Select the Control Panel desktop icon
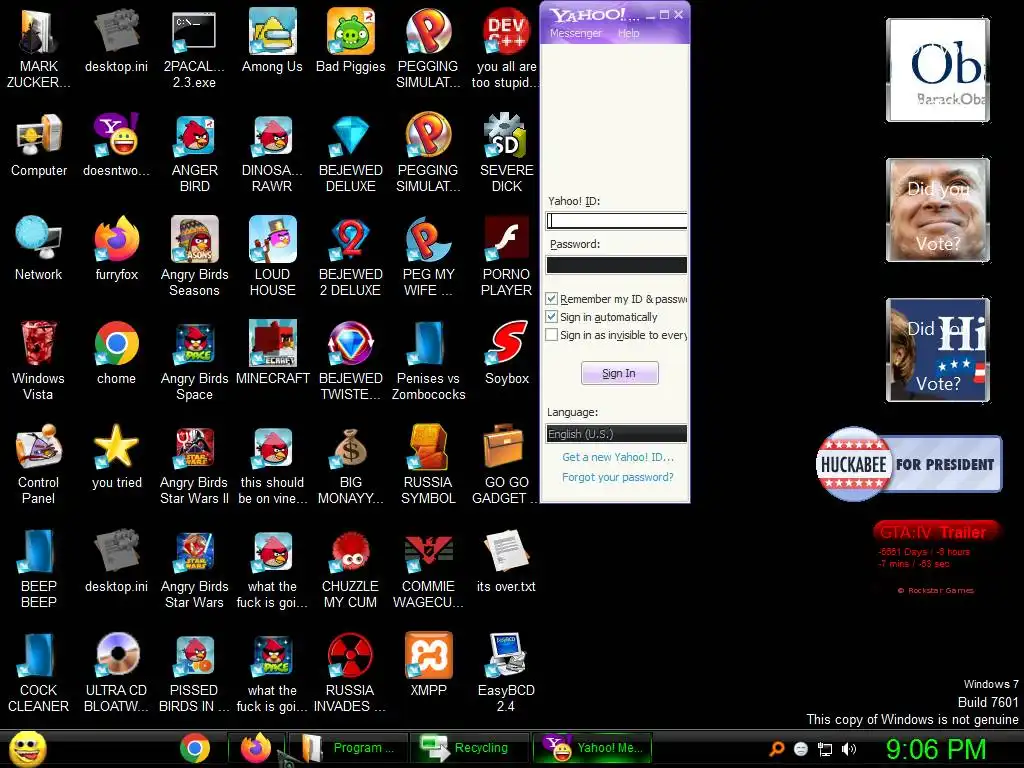1024x768 pixels. [x=39, y=464]
